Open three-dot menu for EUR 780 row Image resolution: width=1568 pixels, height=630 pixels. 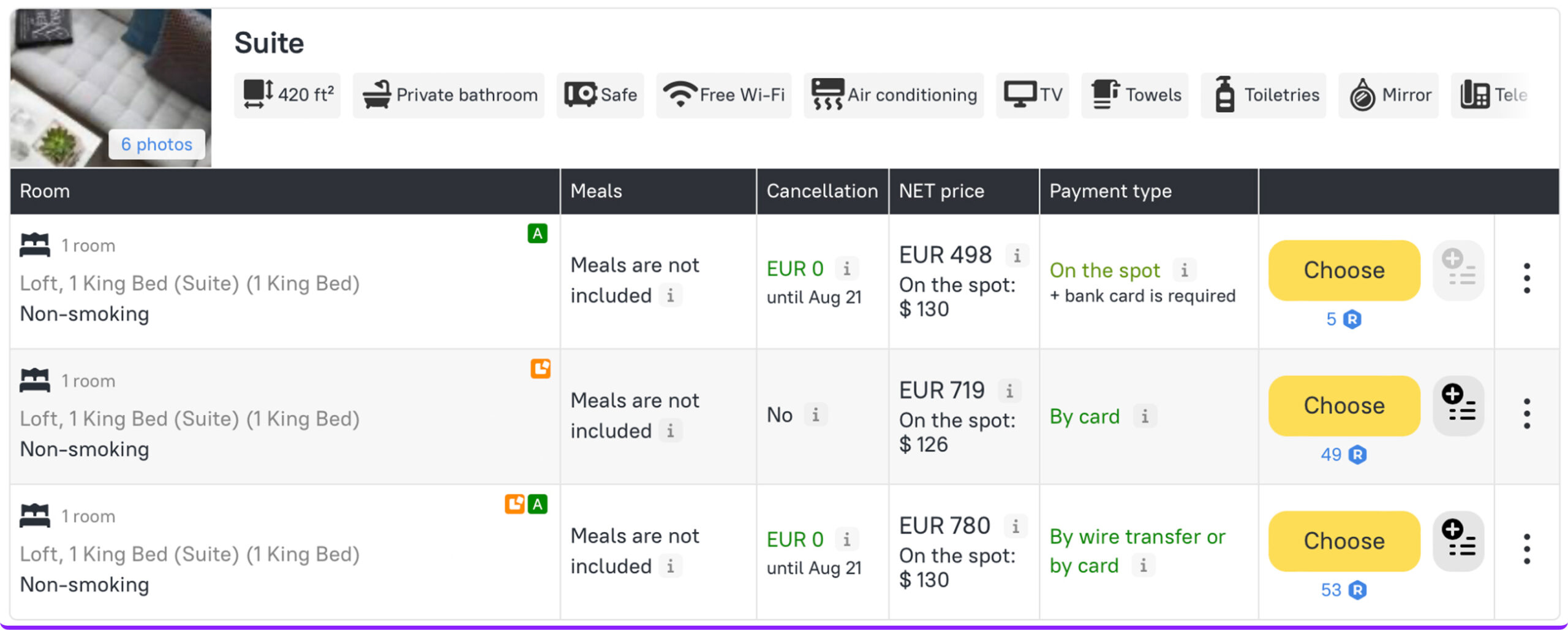1526,549
